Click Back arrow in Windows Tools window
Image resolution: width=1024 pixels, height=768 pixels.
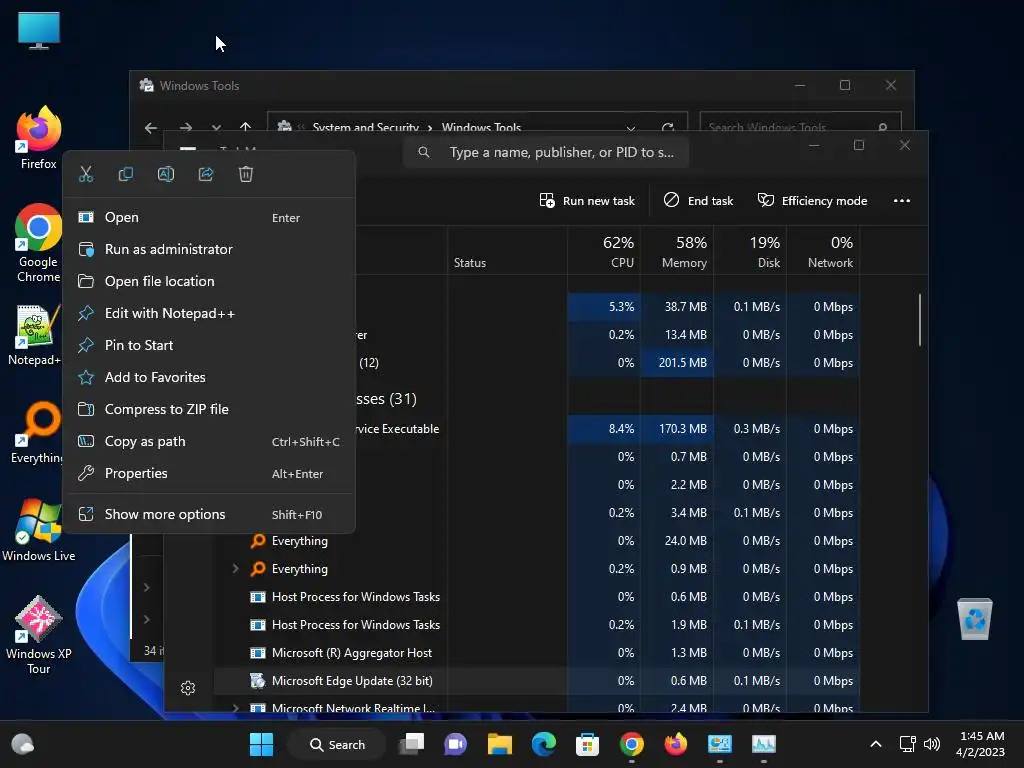[x=151, y=128]
